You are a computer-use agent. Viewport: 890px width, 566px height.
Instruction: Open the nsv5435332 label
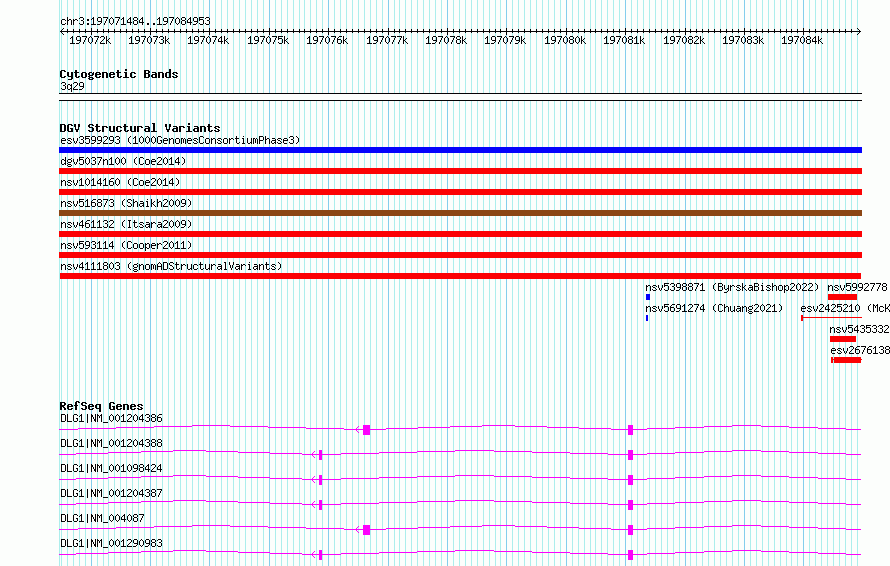pyautogui.click(x=859, y=329)
